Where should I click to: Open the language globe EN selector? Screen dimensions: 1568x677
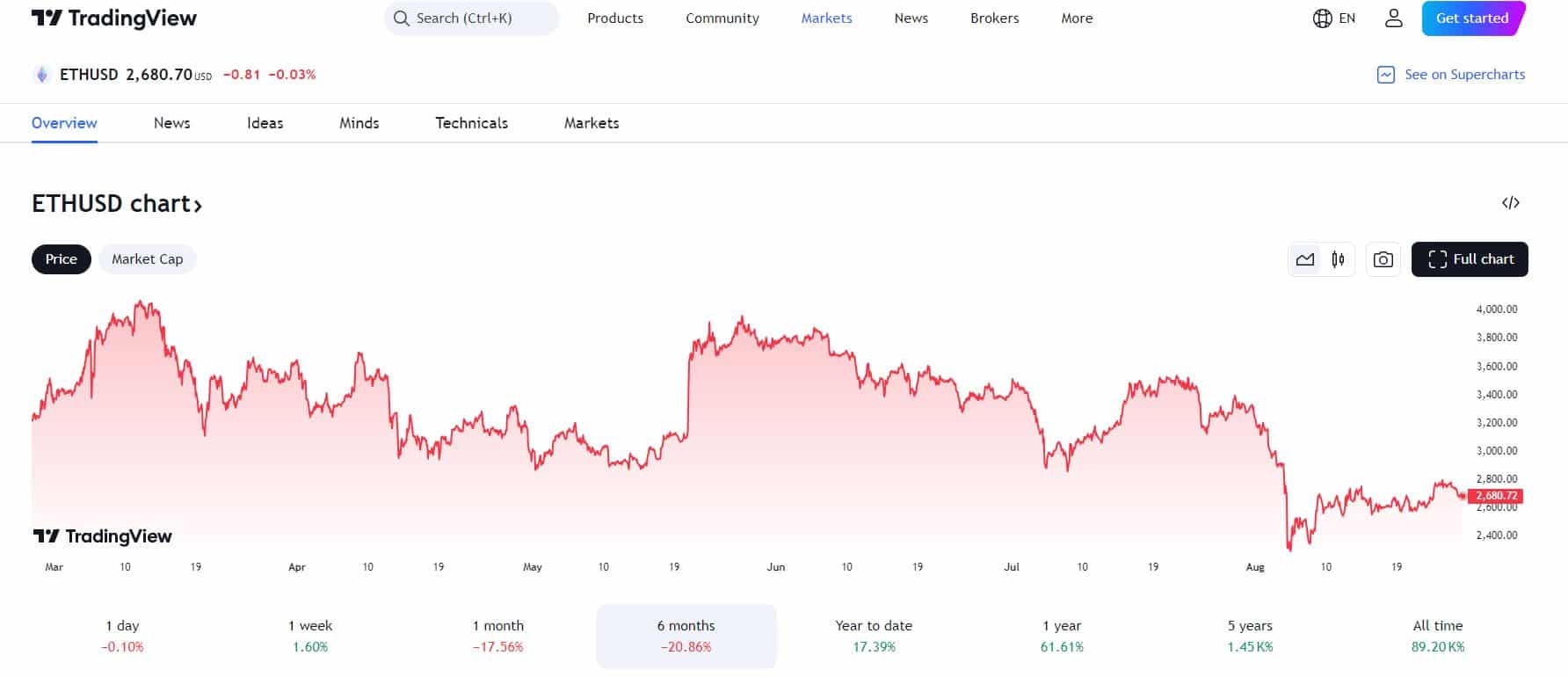pyautogui.click(x=1334, y=18)
